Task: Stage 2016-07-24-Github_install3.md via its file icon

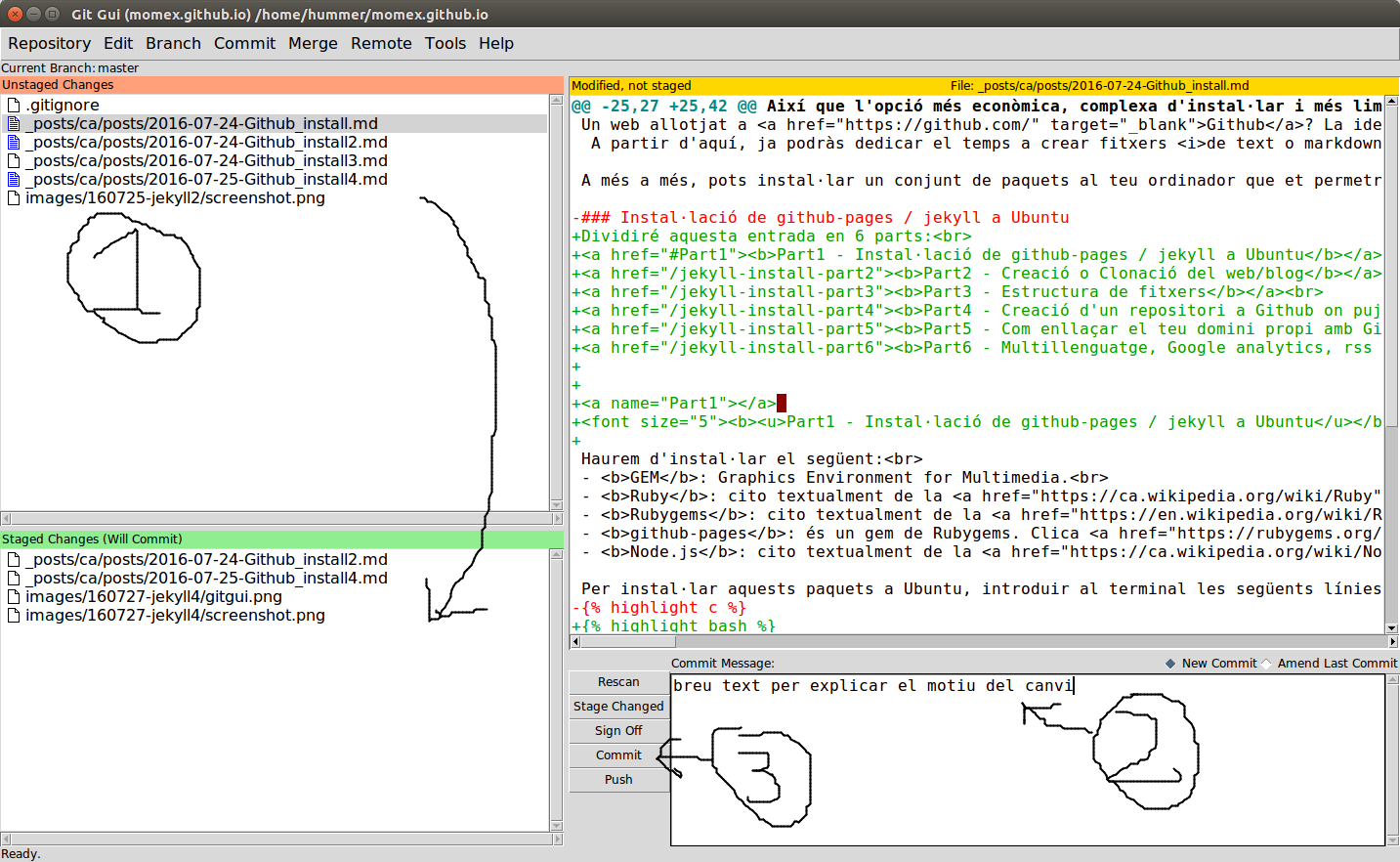Action: pos(13,160)
